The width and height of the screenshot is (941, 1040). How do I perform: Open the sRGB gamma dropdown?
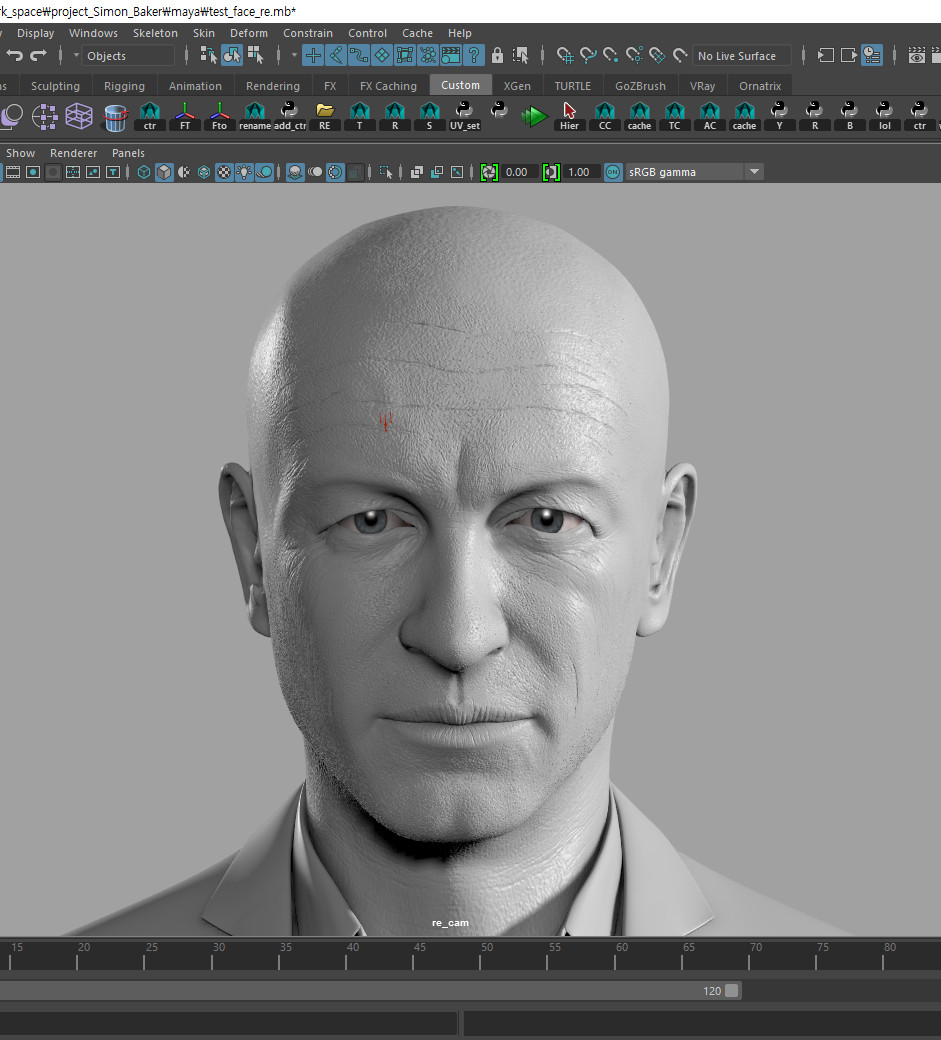[x=754, y=171]
